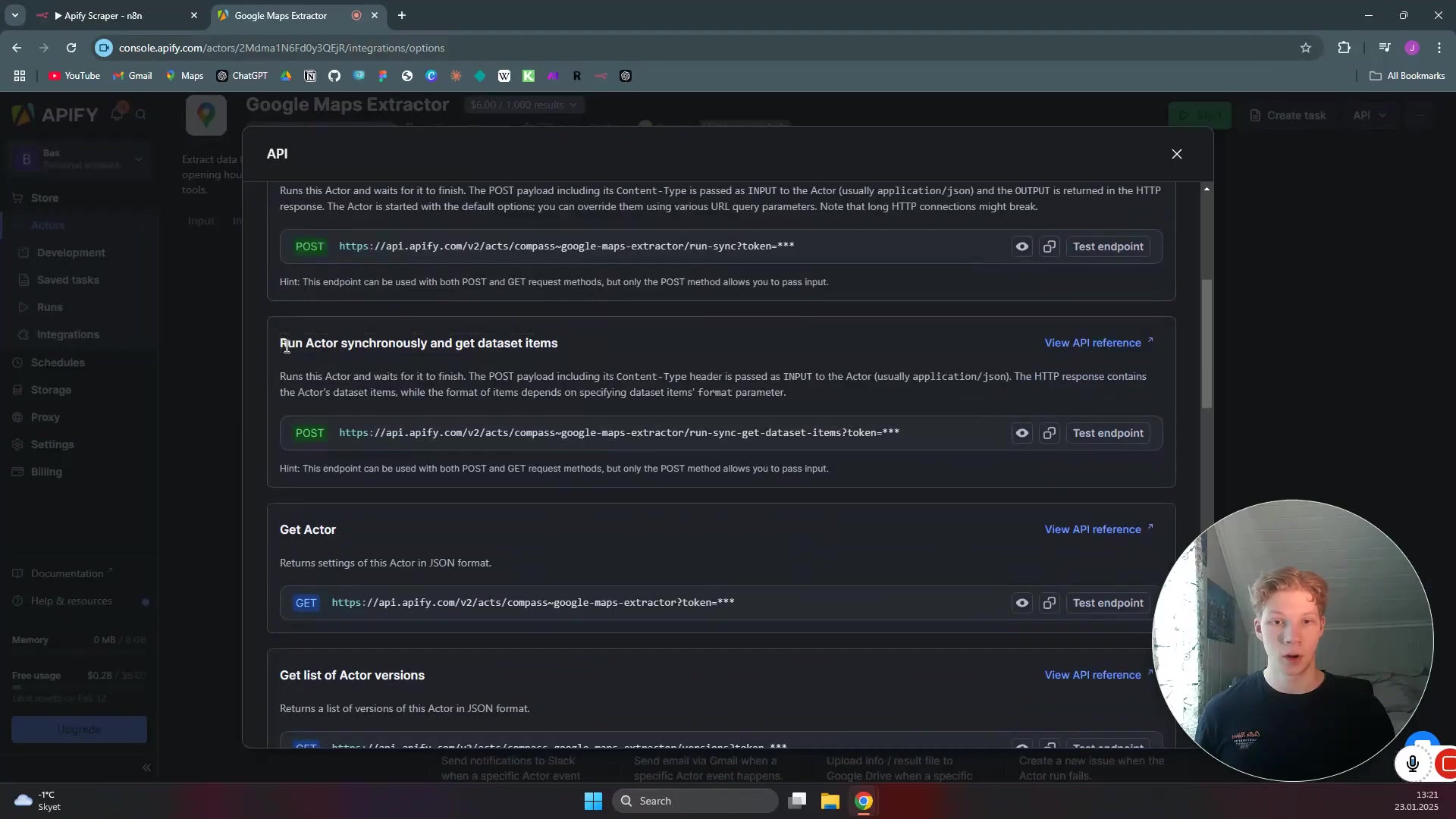Open the Windows Start menu

pyautogui.click(x=593, y=801)
